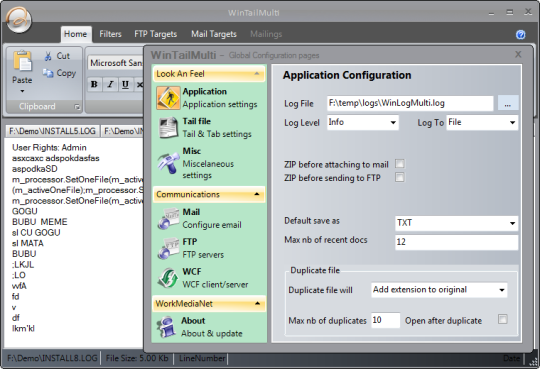
Task: Click the 'BUBU MEME' log line
Action: point(40,222)
